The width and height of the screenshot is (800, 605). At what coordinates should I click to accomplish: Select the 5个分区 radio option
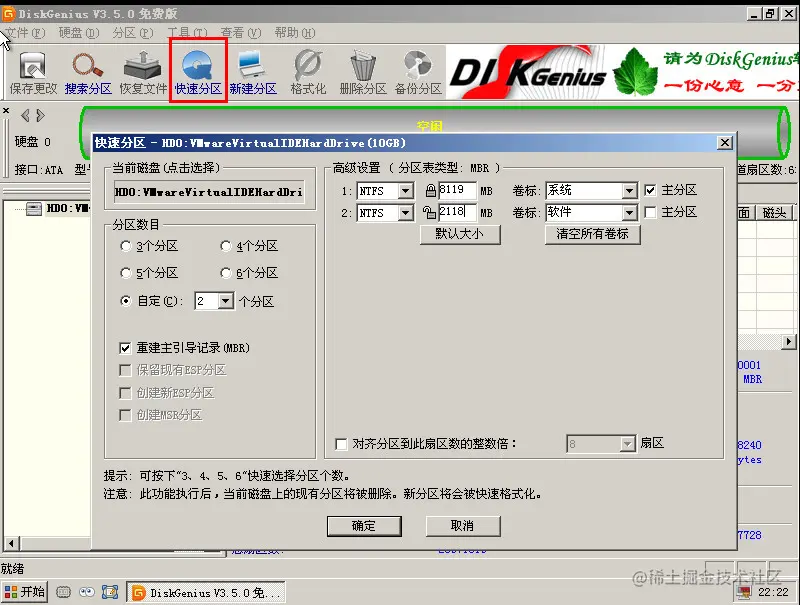[x=126, y=273]
